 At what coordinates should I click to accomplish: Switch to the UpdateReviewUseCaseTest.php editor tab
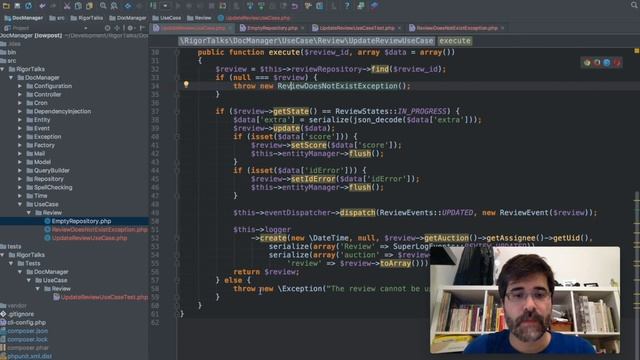tap(356, 28)
